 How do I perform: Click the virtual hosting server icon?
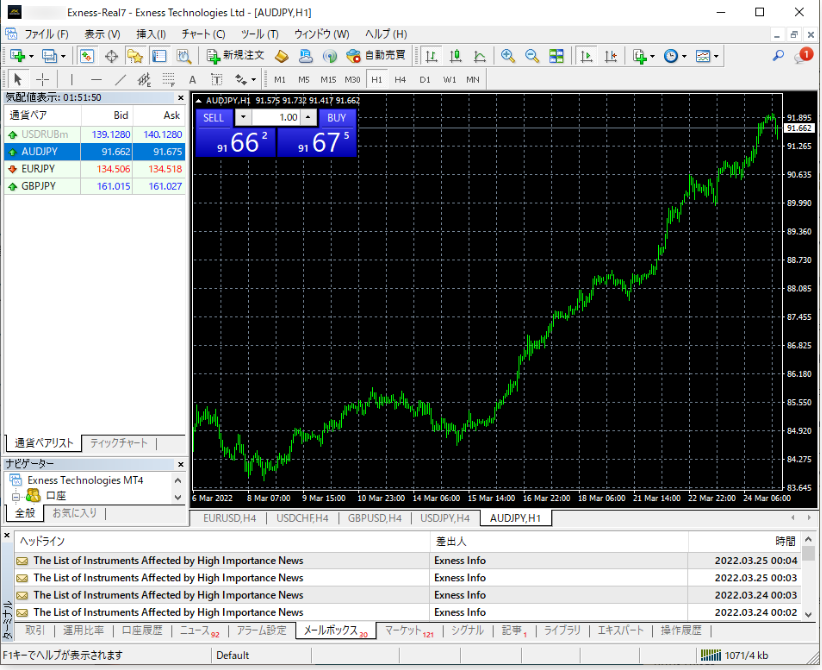(x=306, y=56)
